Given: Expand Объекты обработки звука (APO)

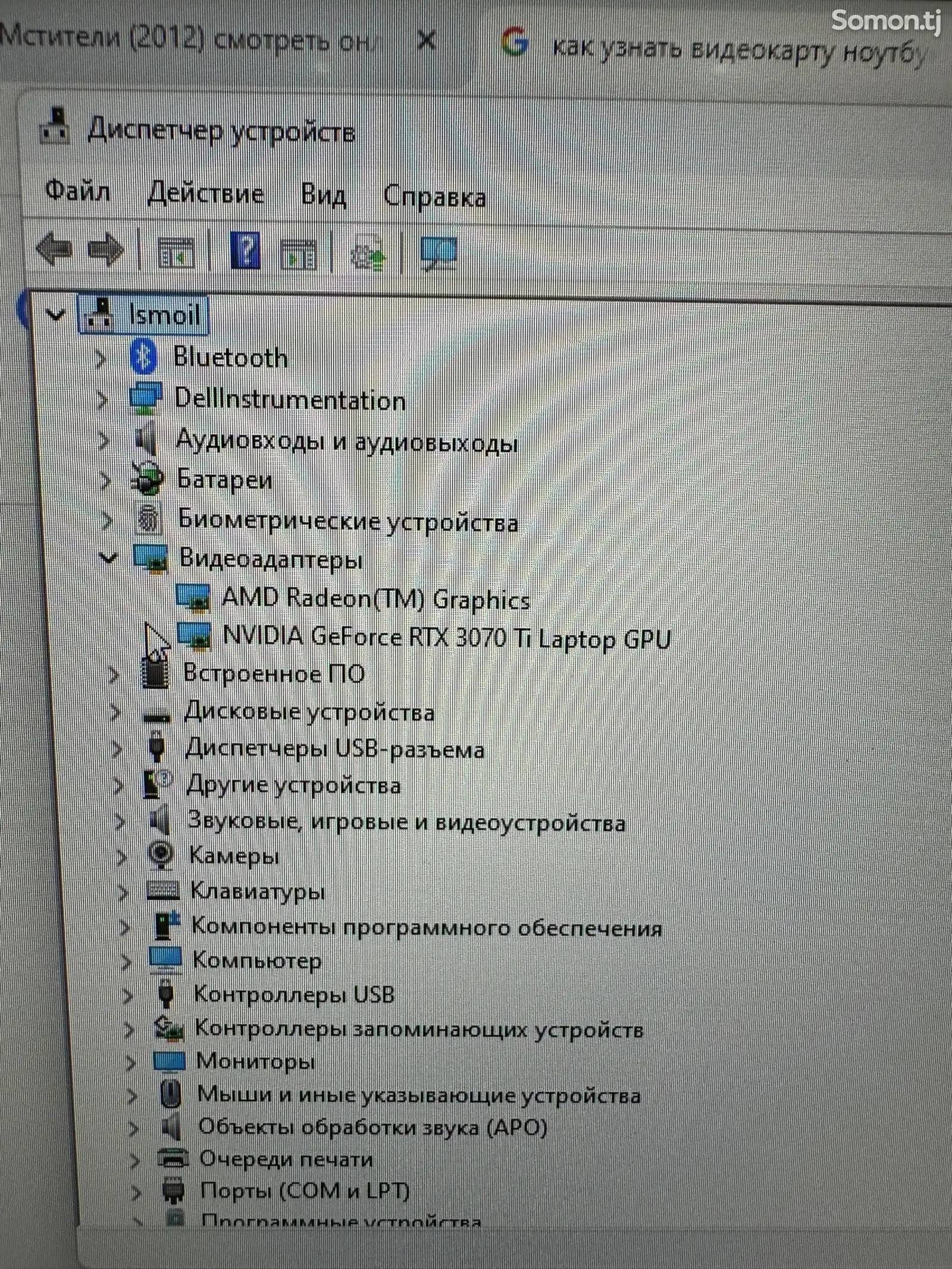Looking at the screenshot, I should [x=133, y=1127].
